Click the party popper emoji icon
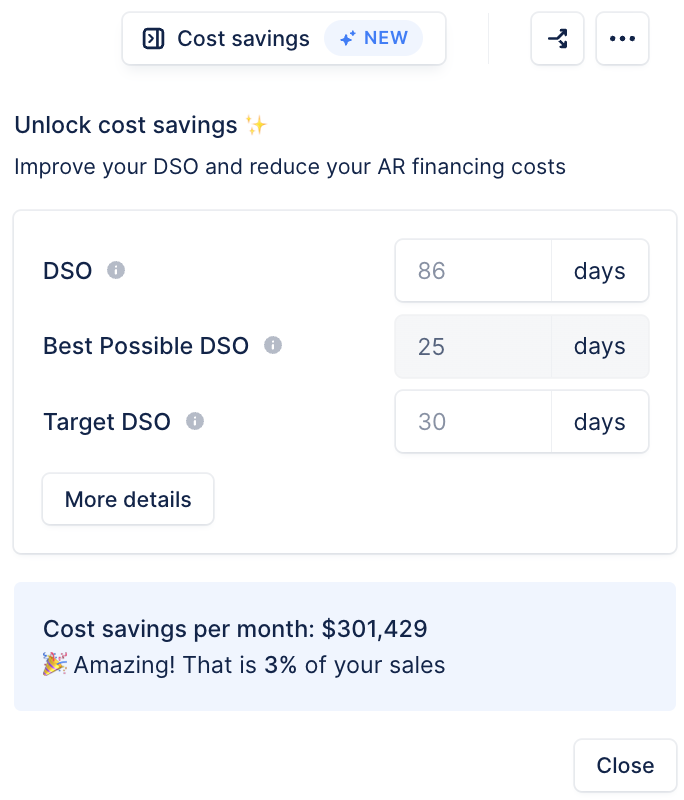Viewport: 684px width, 800px height. tap(55, 664)
